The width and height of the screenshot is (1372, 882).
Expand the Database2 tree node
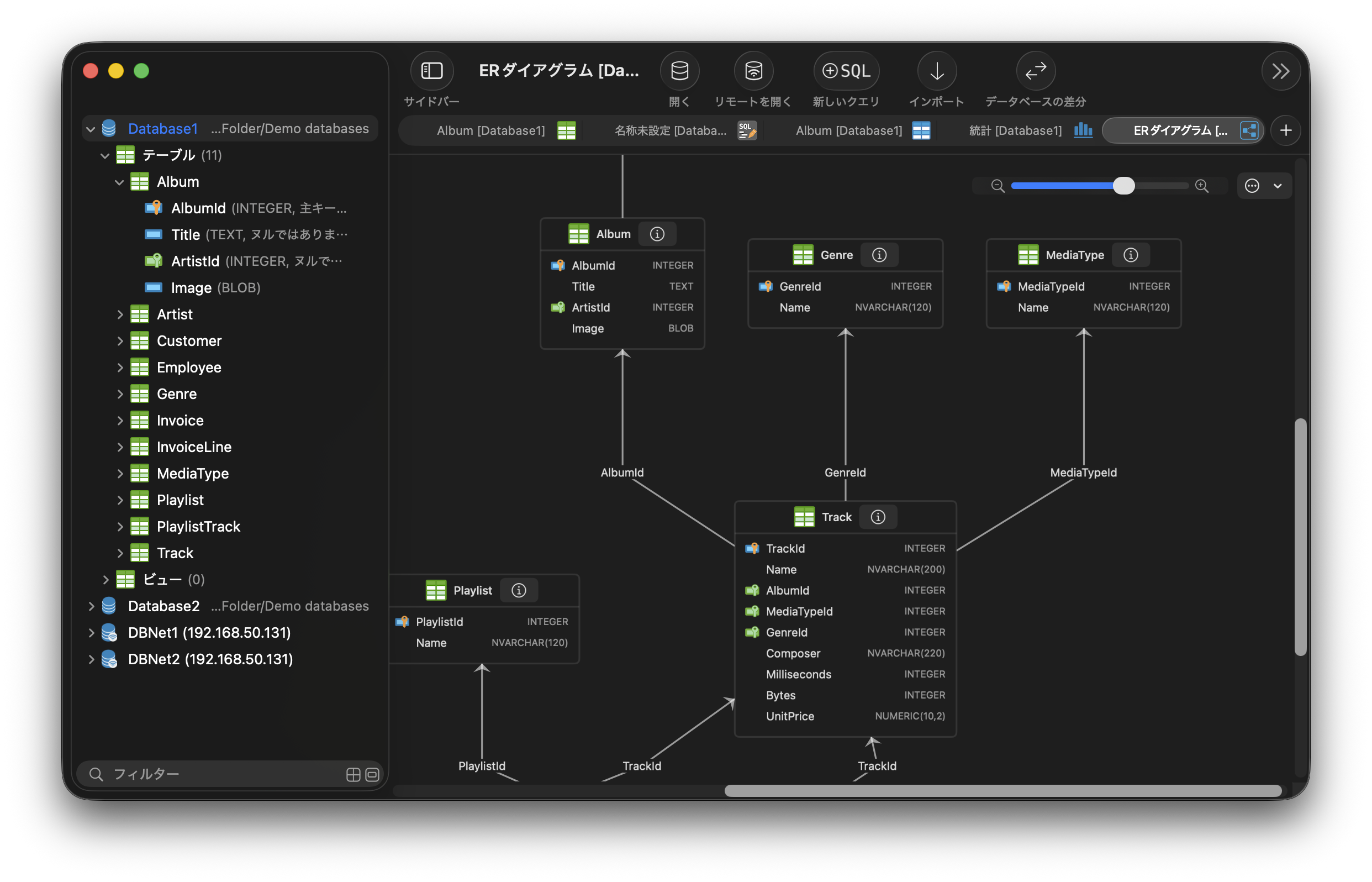tap(91, 606)
